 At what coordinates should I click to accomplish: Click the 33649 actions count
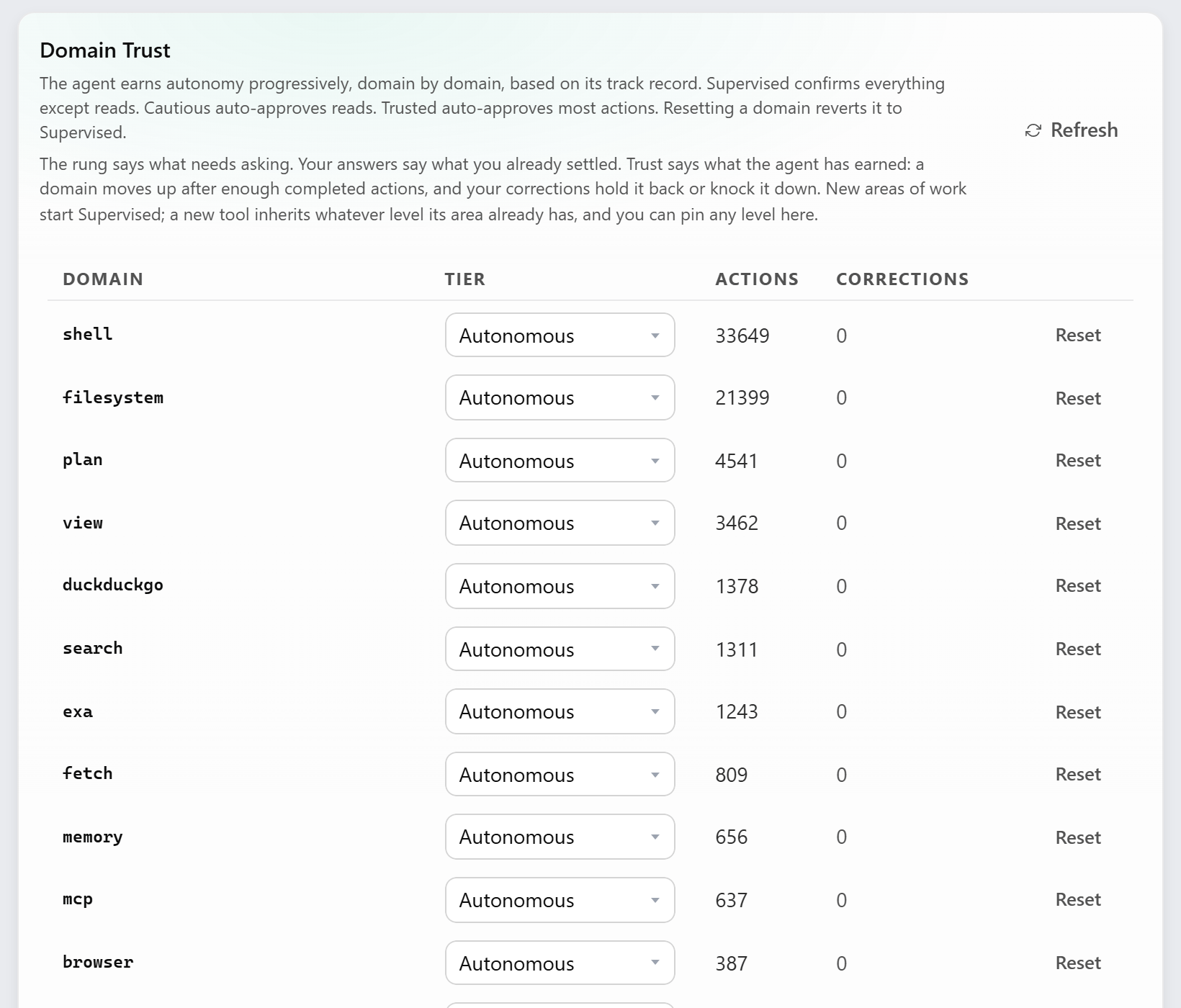click(x=742, y=336)
